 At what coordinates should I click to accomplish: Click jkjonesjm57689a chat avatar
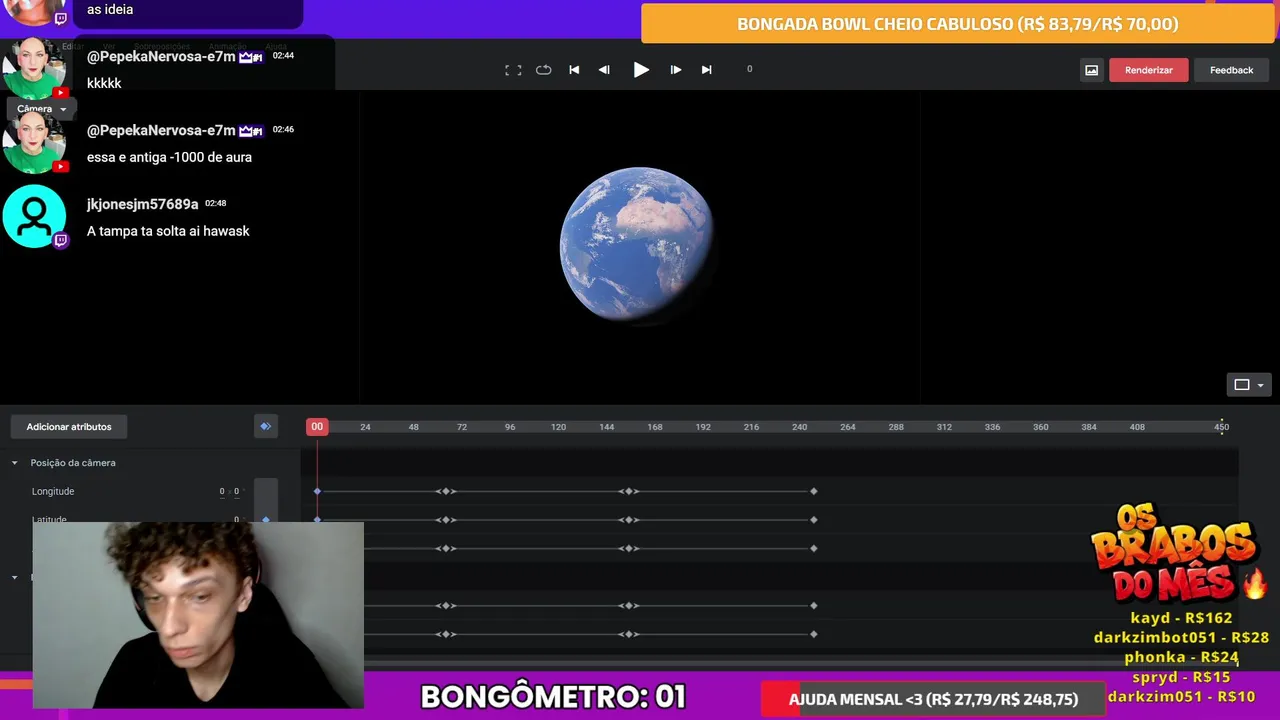(34, 216)
